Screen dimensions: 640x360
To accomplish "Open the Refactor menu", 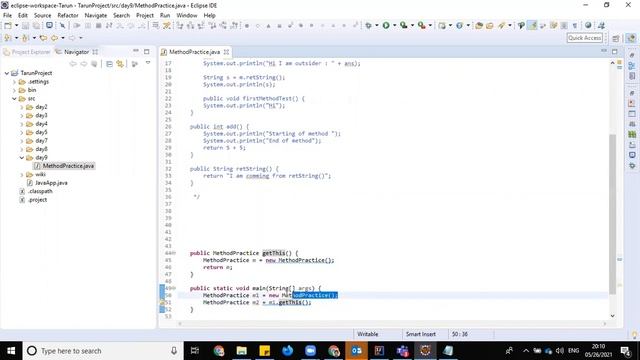I will [x=68, y=15].
